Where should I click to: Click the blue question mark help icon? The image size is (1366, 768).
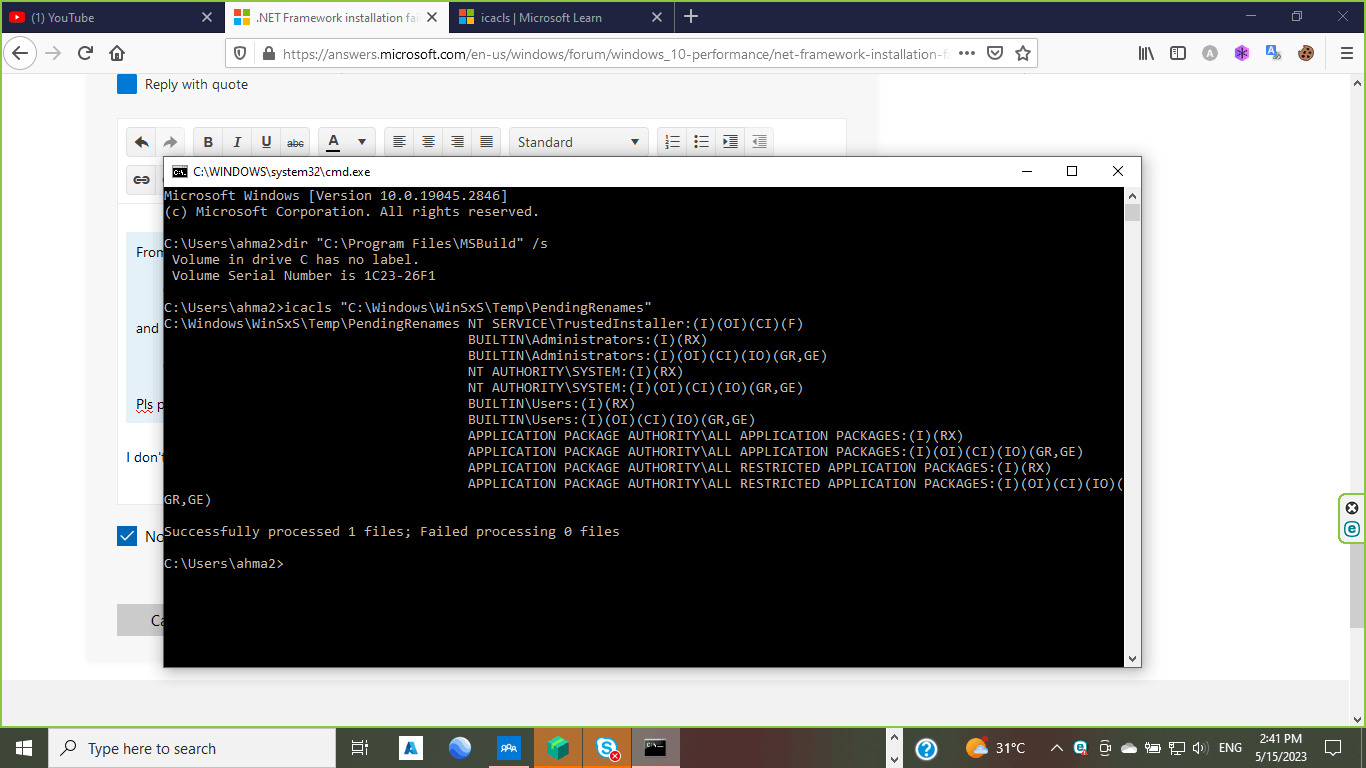pyautogui.click(x=926, y=748)
